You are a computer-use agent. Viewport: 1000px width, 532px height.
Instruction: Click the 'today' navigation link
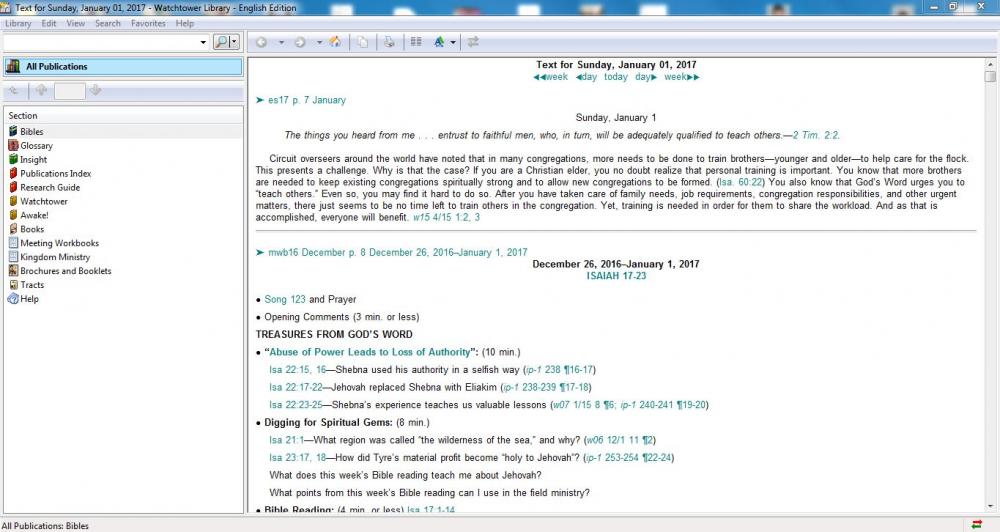click(x=616, y=77)
